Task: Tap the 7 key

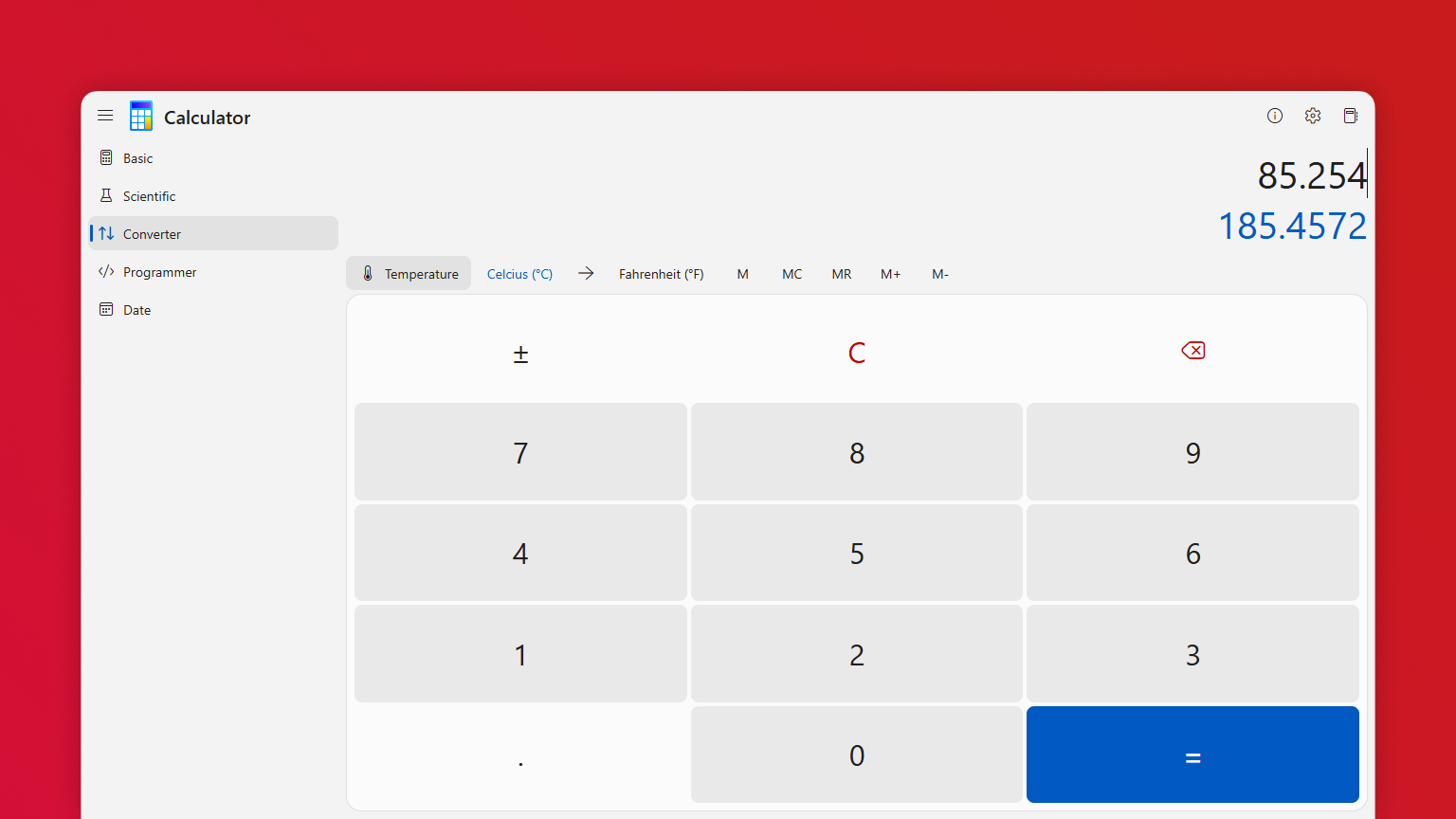Action: click(520, 452)
